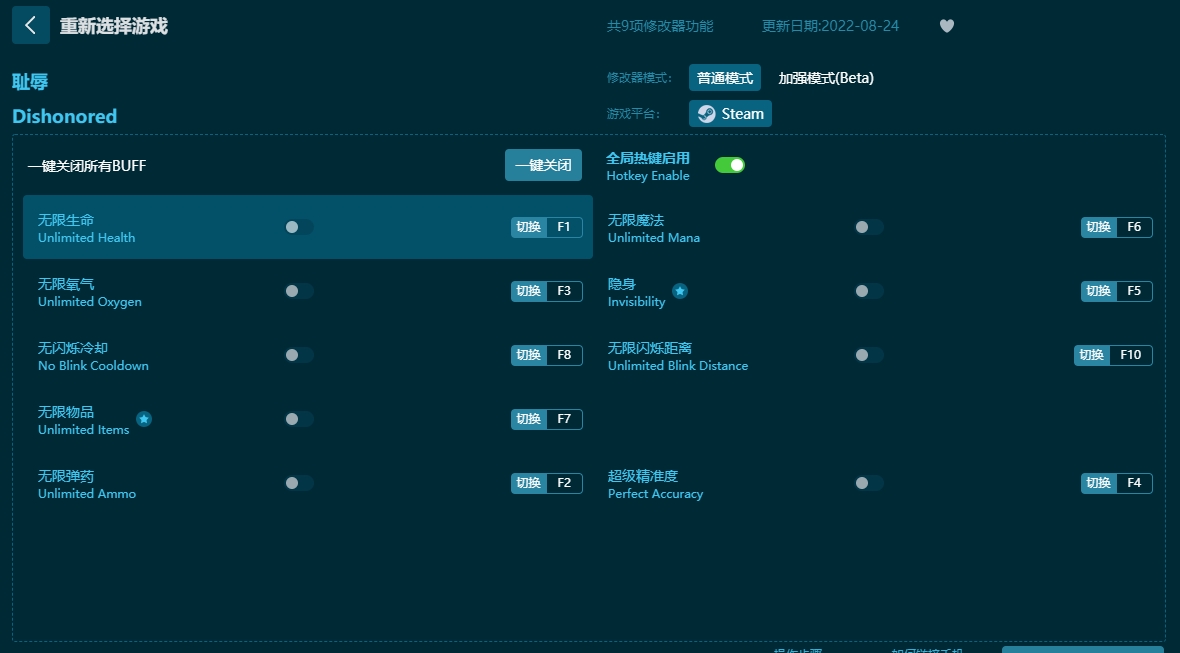Click the Unlimited Blink Distance label
Viewport: 1180px width, 653px height.
pos(678,366)
